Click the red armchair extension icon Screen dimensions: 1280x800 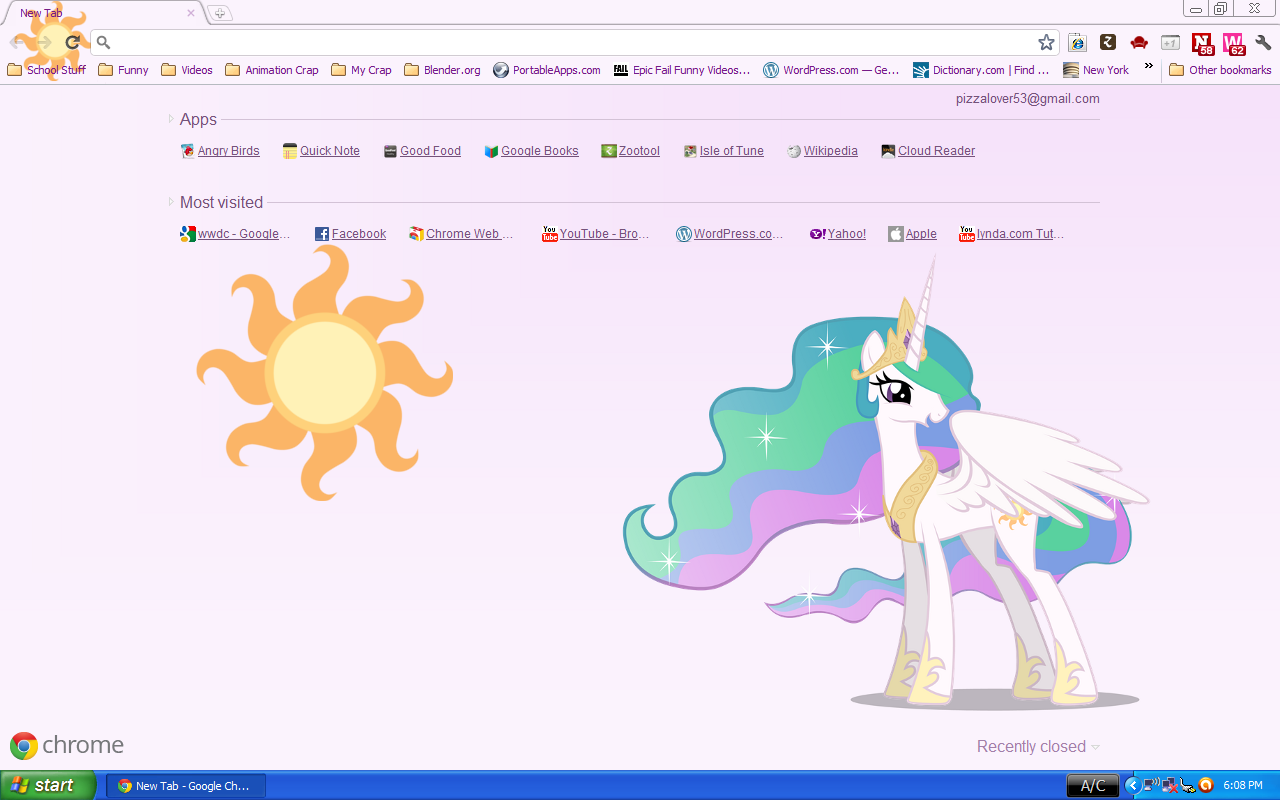coord(1139,42)
